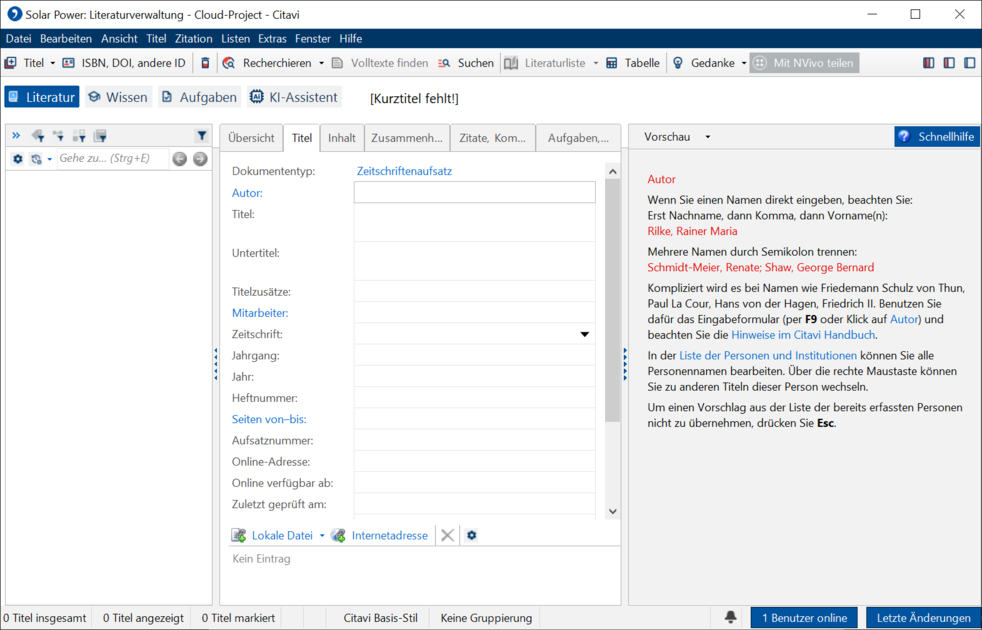Click the X remove attachment icon
The width and height of the screenshot is (982, 630).
click(x=447, y=535)
